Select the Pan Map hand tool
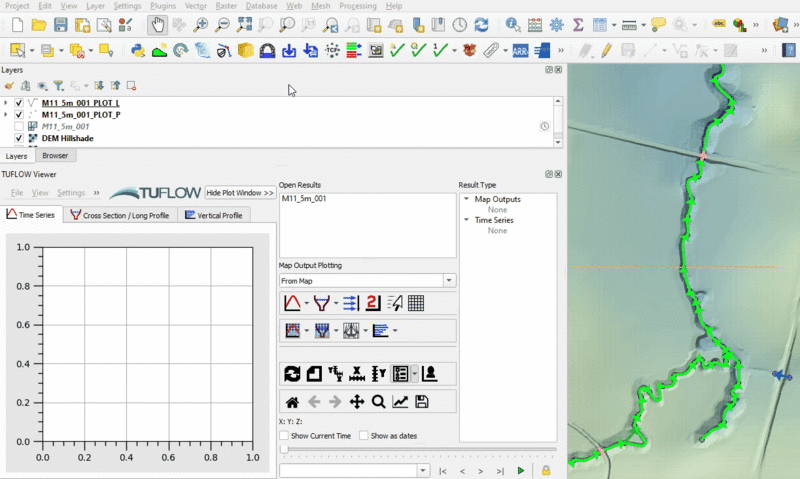 click(x=158, y=25)
